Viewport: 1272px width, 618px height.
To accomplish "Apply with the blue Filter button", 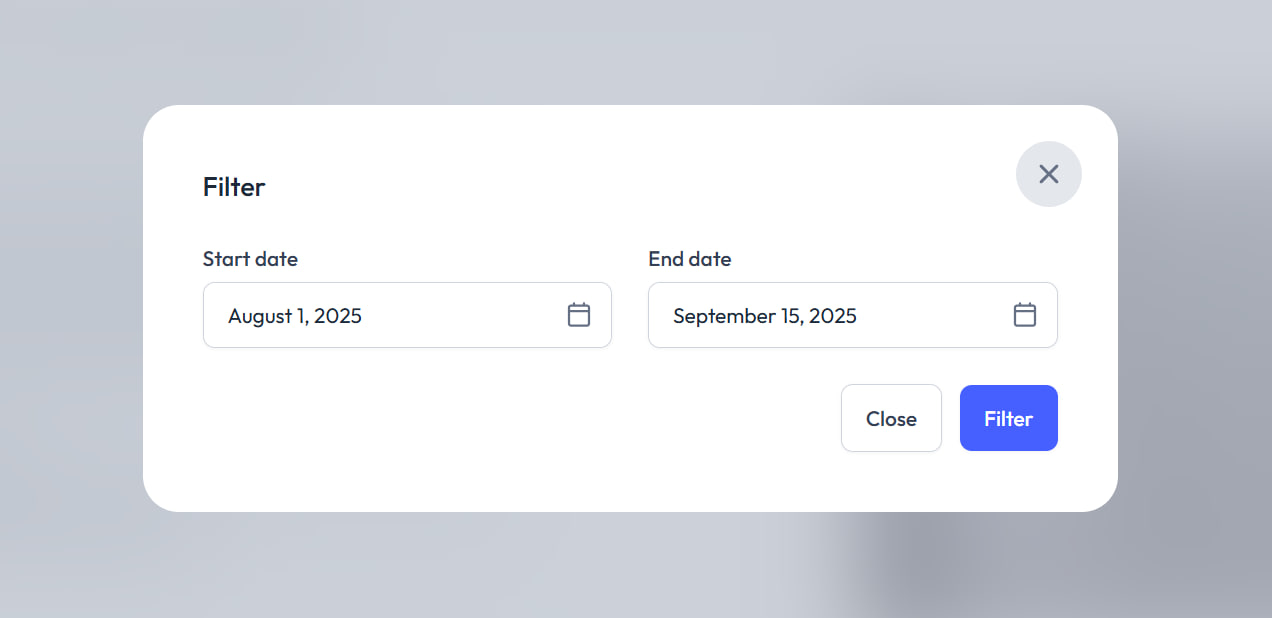I will coord(1008,418).
